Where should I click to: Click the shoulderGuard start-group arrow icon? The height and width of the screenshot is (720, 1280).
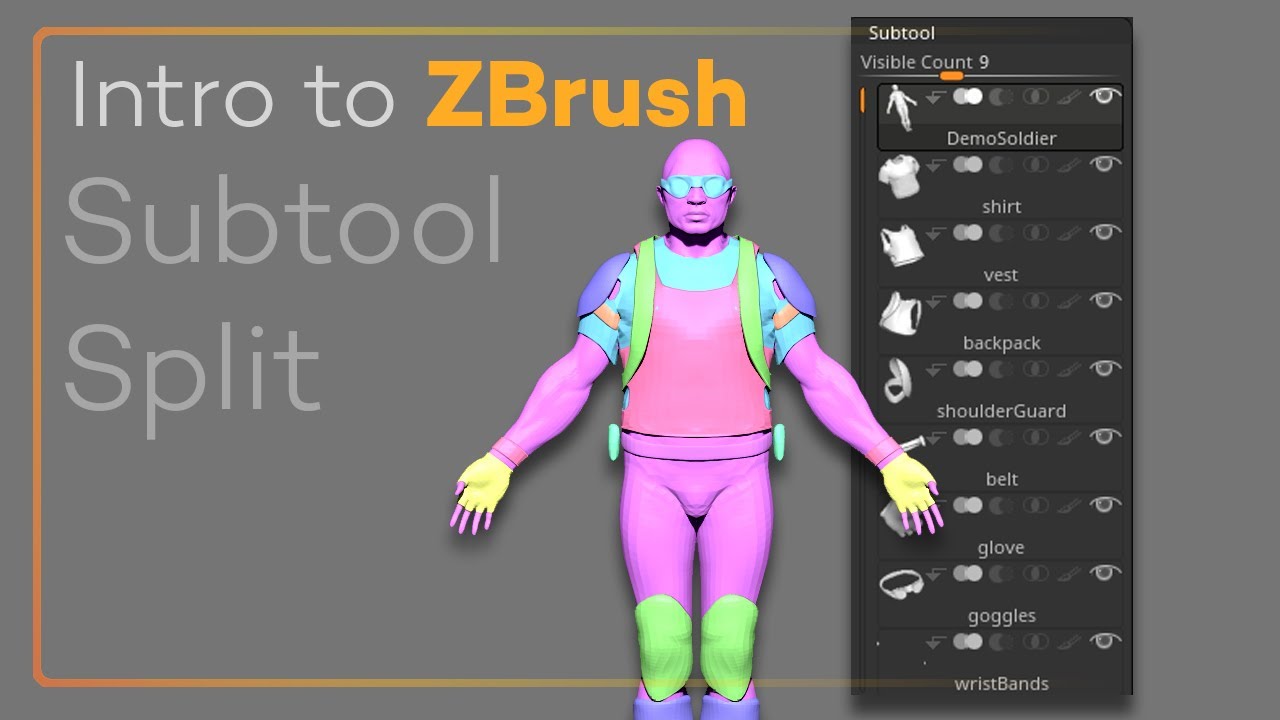coord(936,370)
